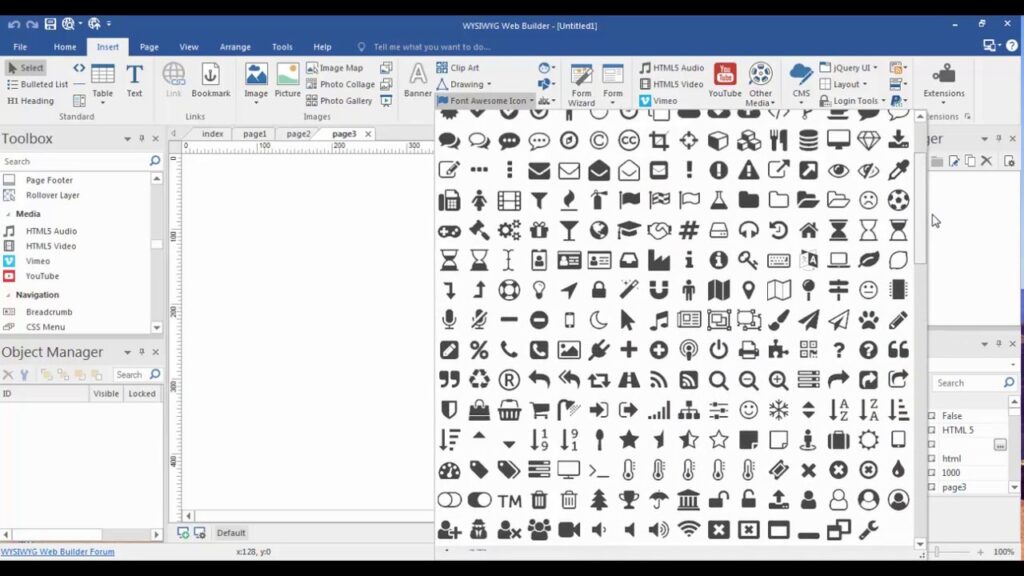Insert Clip Art
The height and width of the screenshot is (576, 1024).
click(458, 67)
